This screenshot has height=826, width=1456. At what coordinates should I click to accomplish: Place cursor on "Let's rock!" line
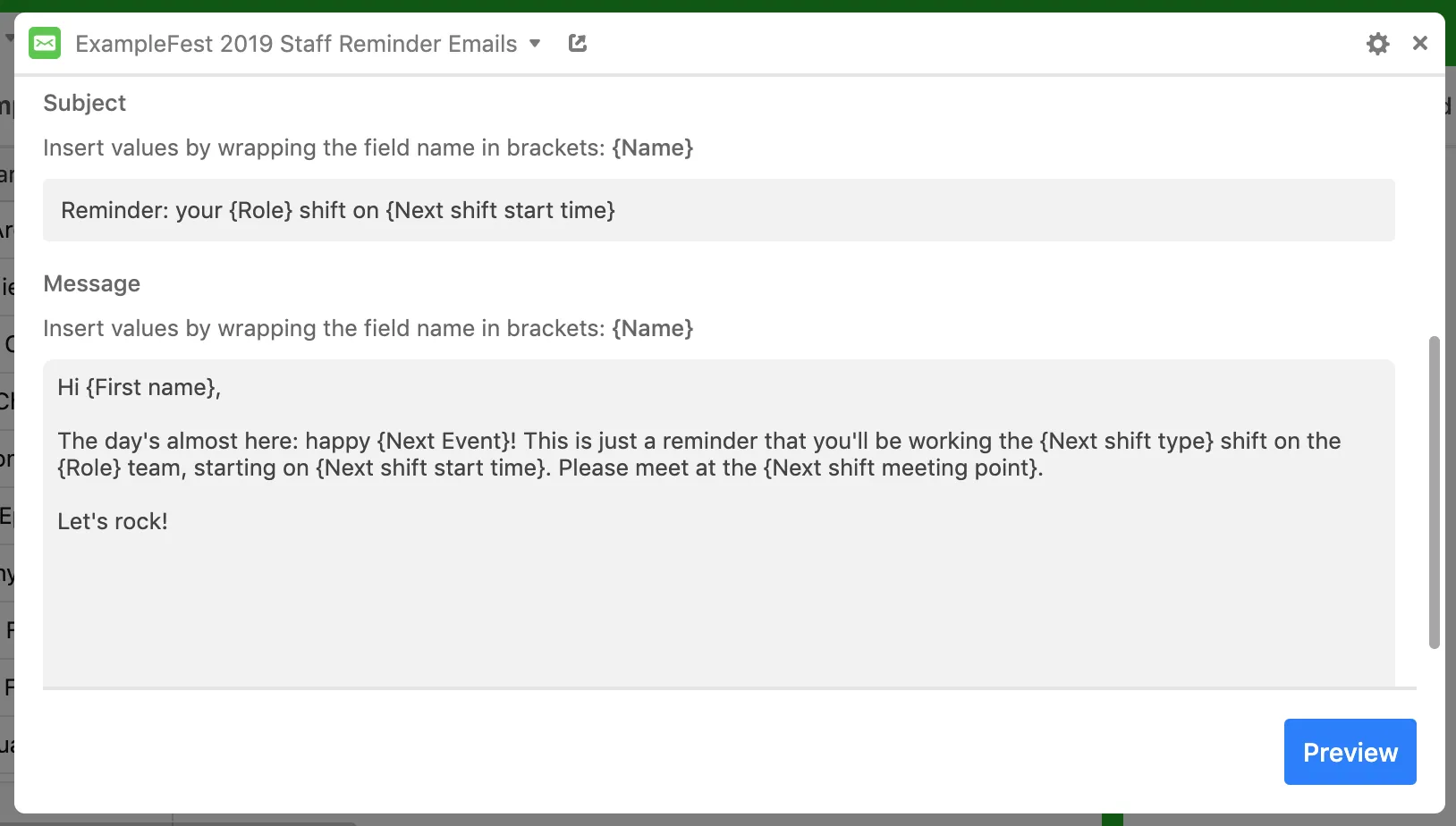pyautogui.click(x=113, y=521)
